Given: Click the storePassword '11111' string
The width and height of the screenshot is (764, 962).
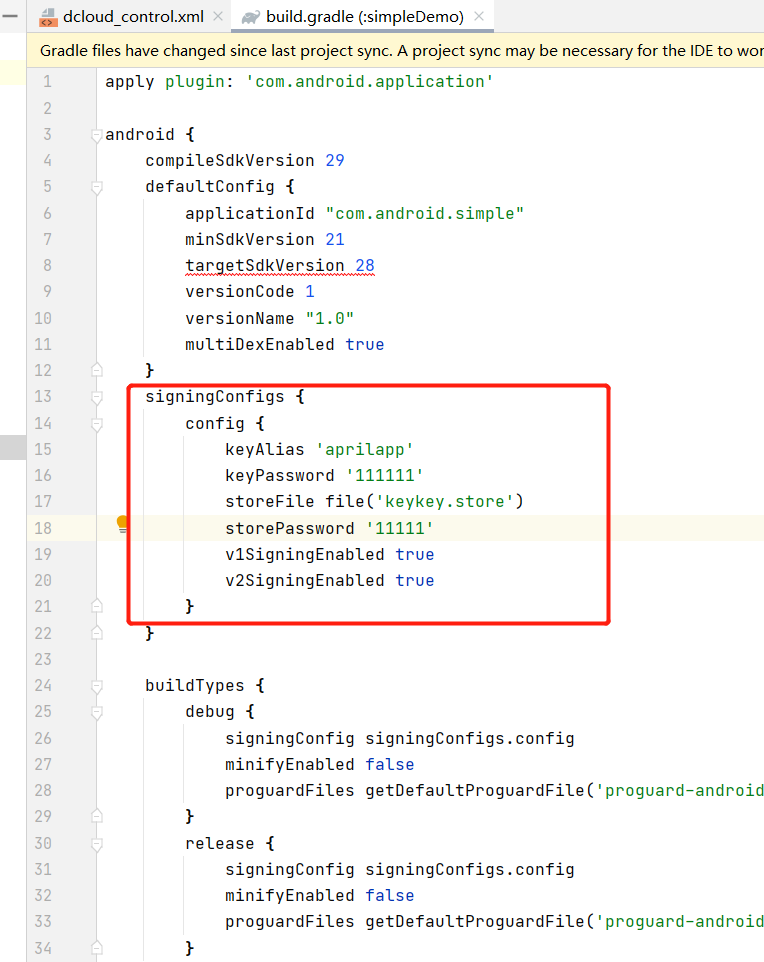Looking at the screenshot, I should point(399,528).
